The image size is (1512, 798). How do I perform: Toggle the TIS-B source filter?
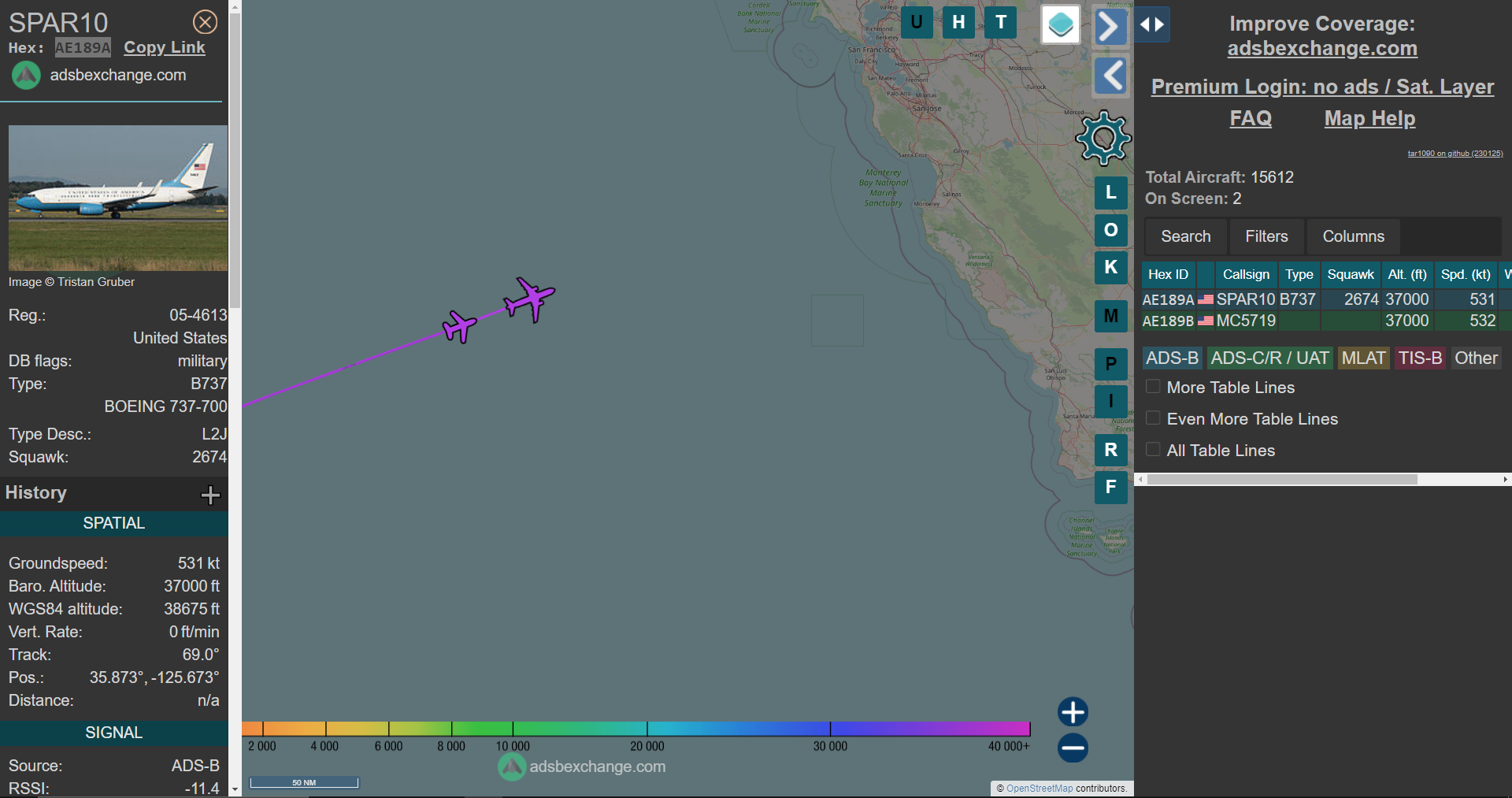tap(1420, 358)
